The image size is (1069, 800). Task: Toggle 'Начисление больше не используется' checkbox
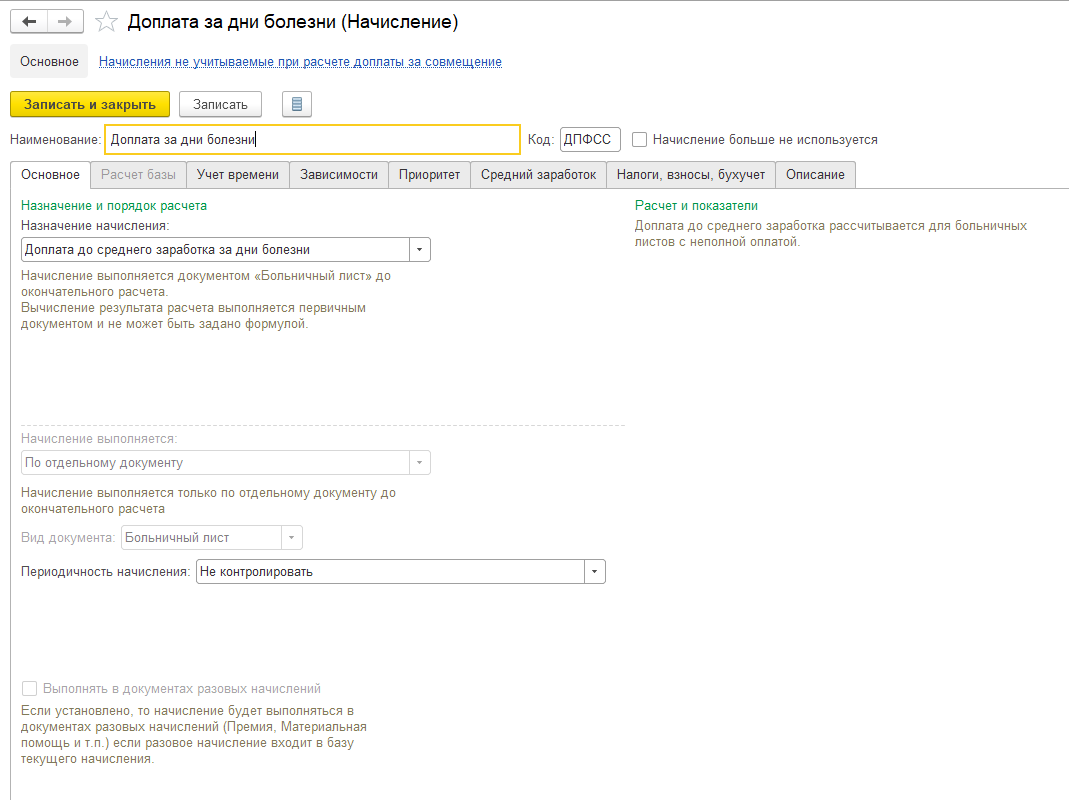[640, 140]
